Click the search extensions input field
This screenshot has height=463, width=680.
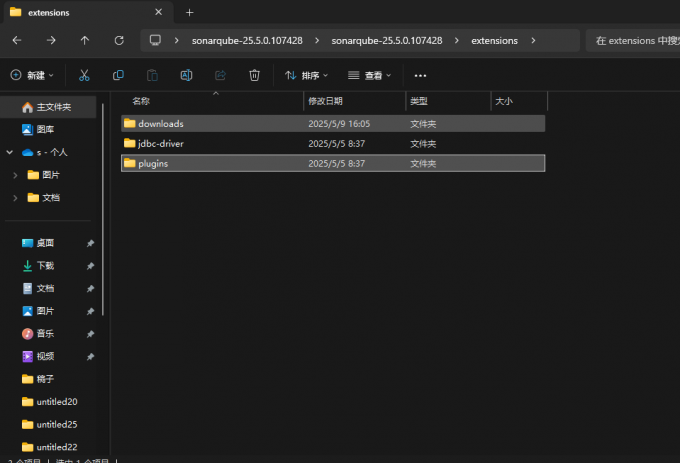633,40
